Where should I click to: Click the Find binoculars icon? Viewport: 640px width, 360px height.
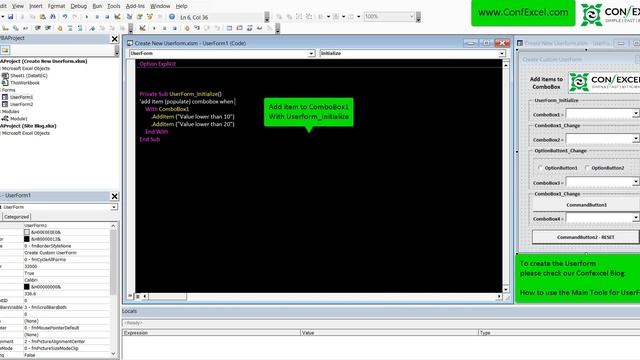53,17
